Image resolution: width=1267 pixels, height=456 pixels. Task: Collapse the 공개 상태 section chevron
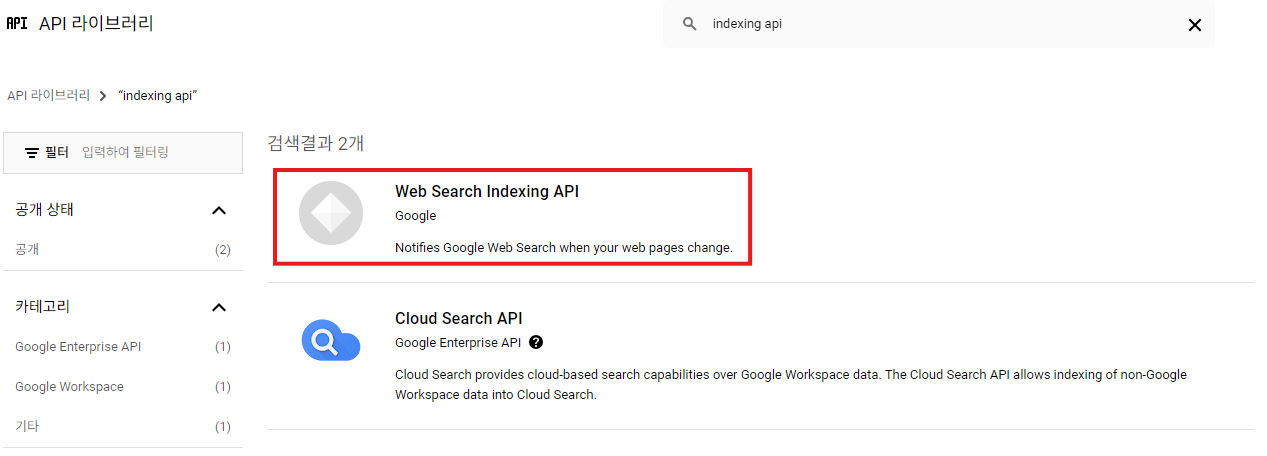[x=219, y=211]
